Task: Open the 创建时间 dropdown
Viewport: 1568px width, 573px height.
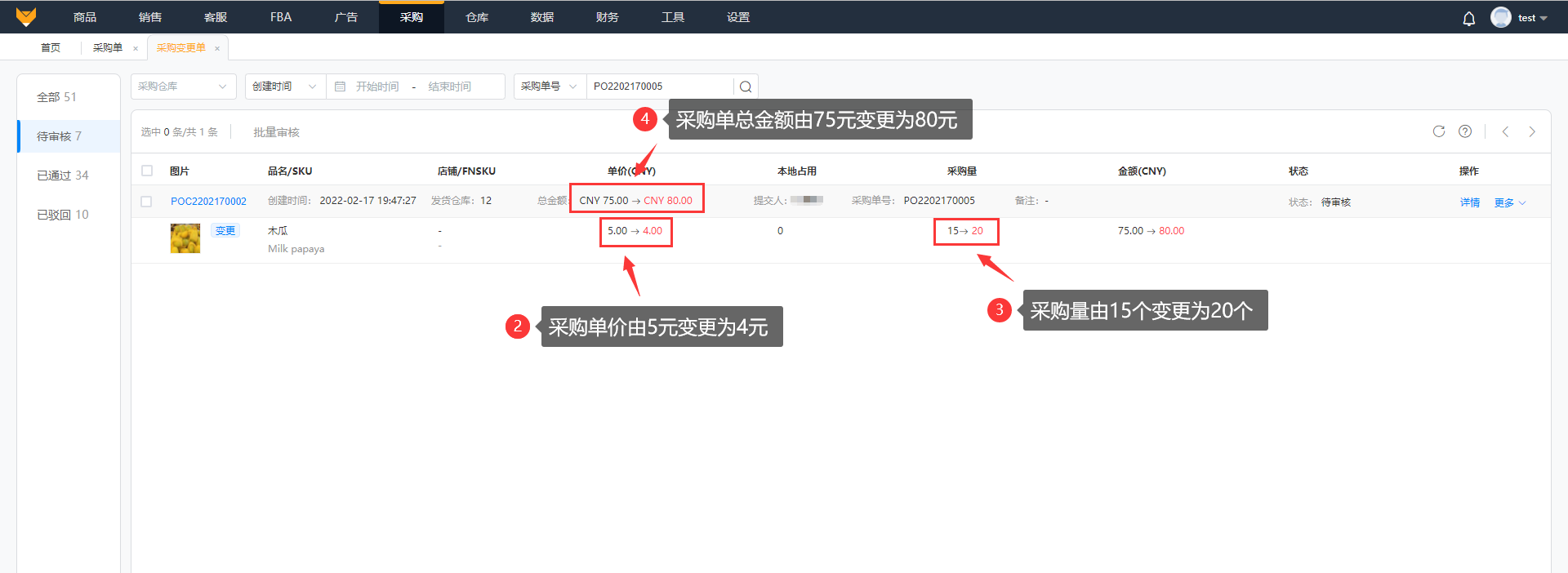Action: pos(285,87)
